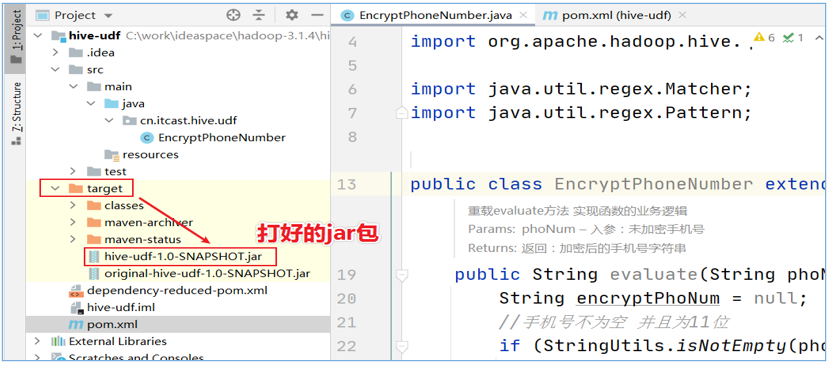Image resolution: width=833 pixels, height=367 pixels.
Task: Close the pom.xml (hive-udf) tab
Action: (683, 15)
